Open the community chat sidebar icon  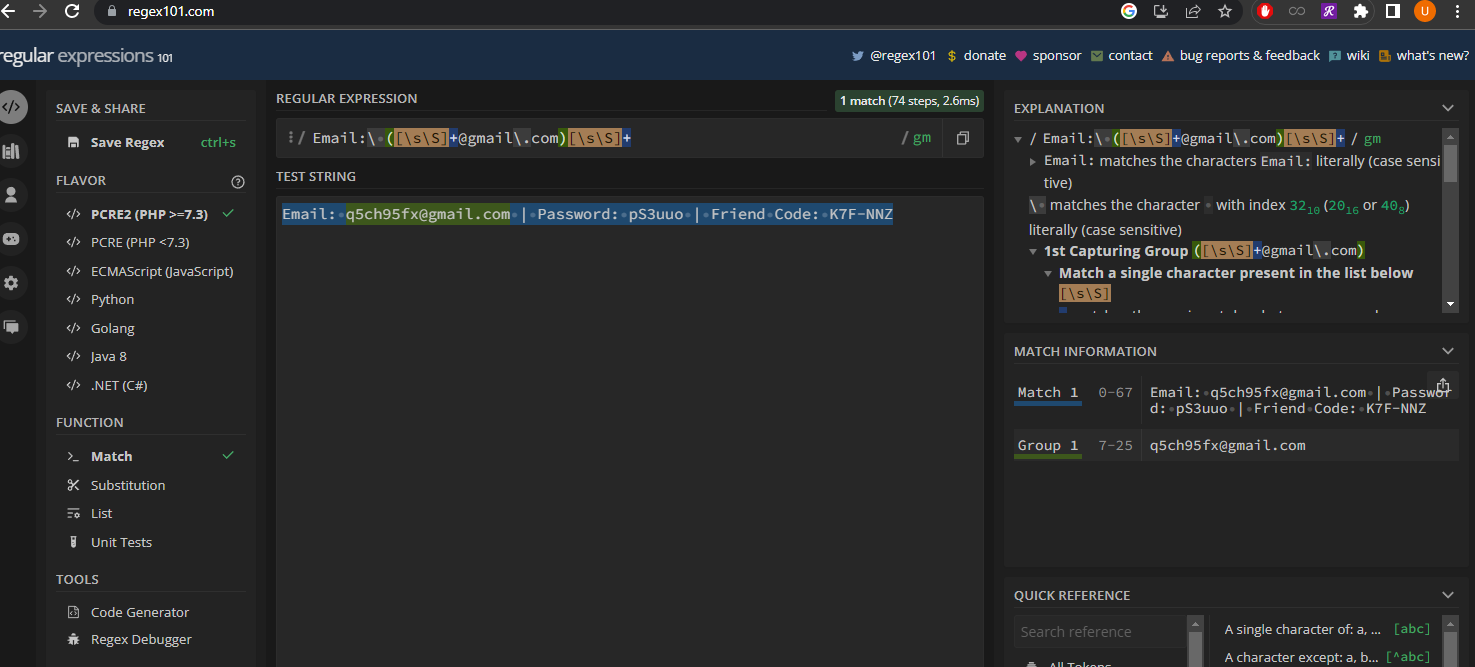[12, 326]
